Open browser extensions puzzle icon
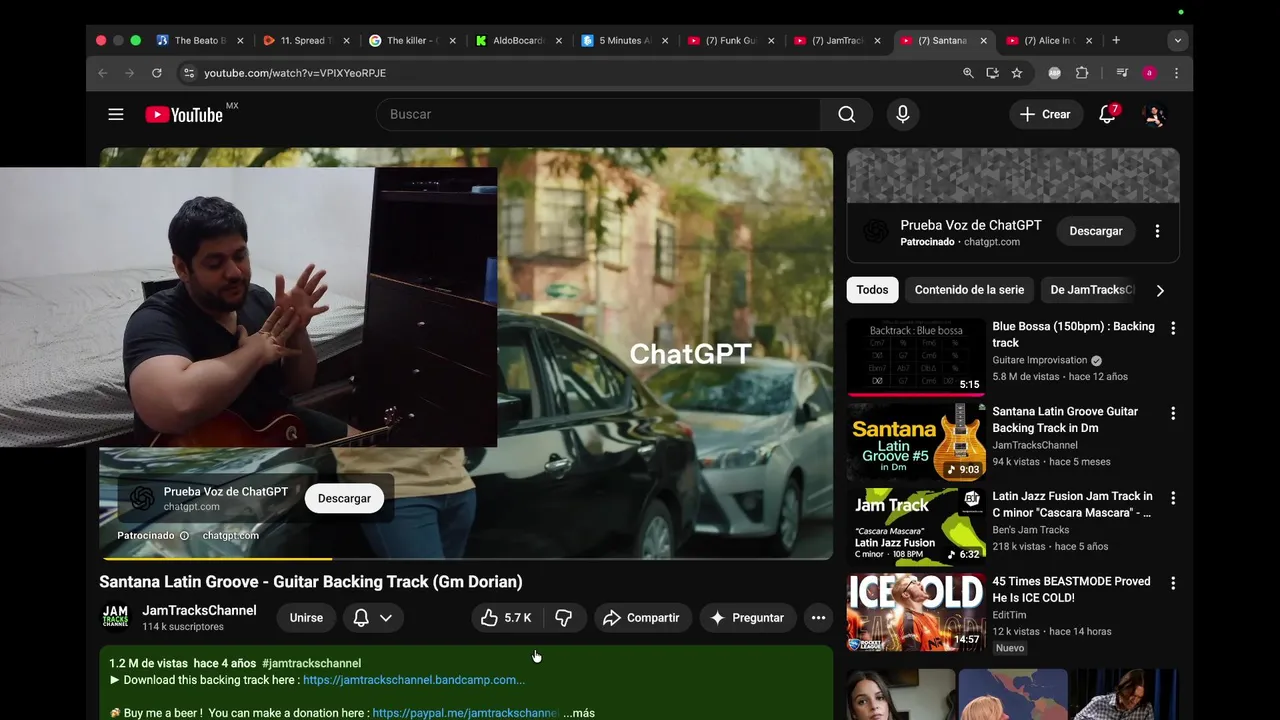 tap(1082, 73)
